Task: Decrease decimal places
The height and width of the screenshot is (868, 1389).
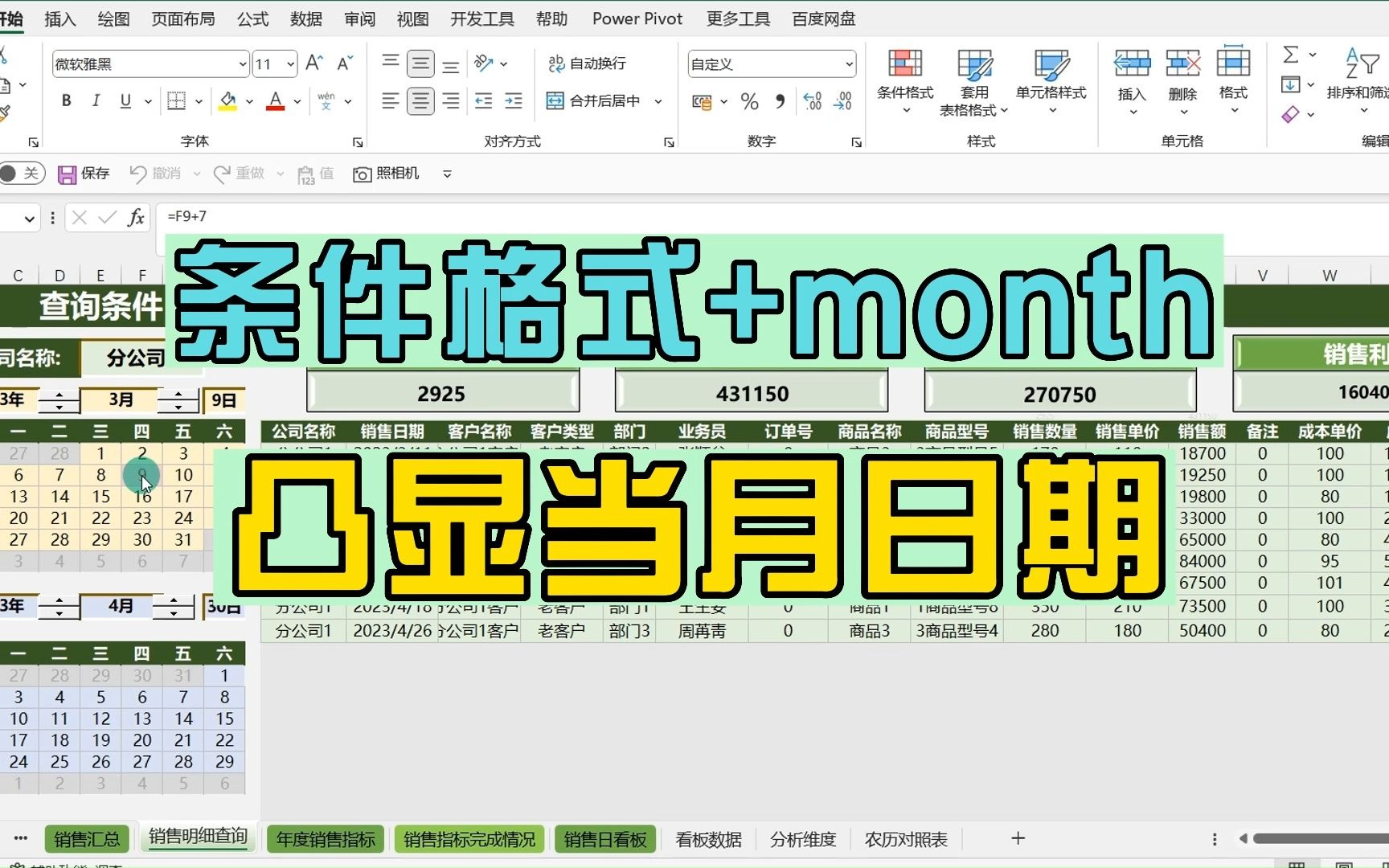Action: pos(843,101)
